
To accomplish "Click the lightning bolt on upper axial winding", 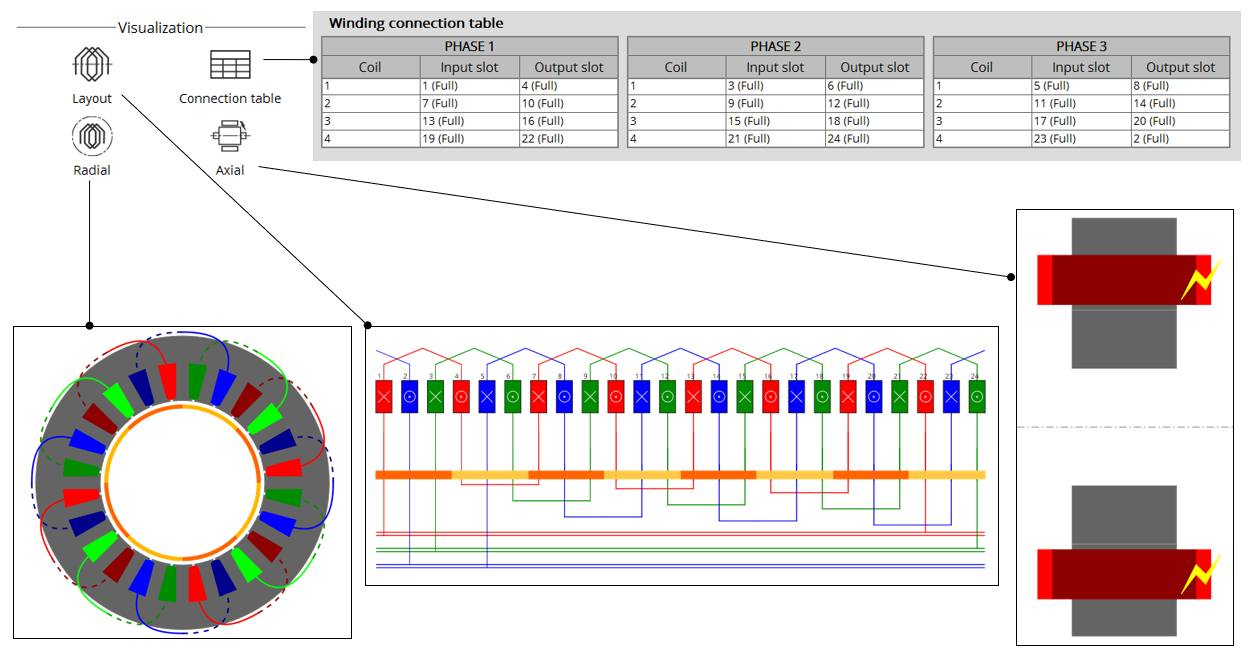I will 1195,283.
